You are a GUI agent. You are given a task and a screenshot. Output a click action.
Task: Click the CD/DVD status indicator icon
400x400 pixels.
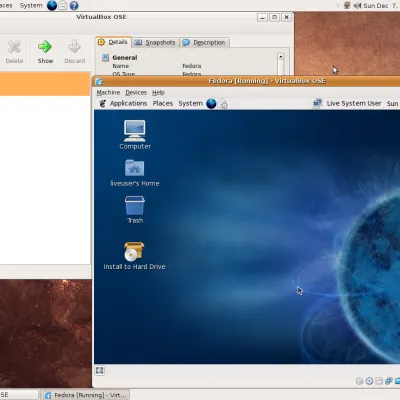point(369,381)
